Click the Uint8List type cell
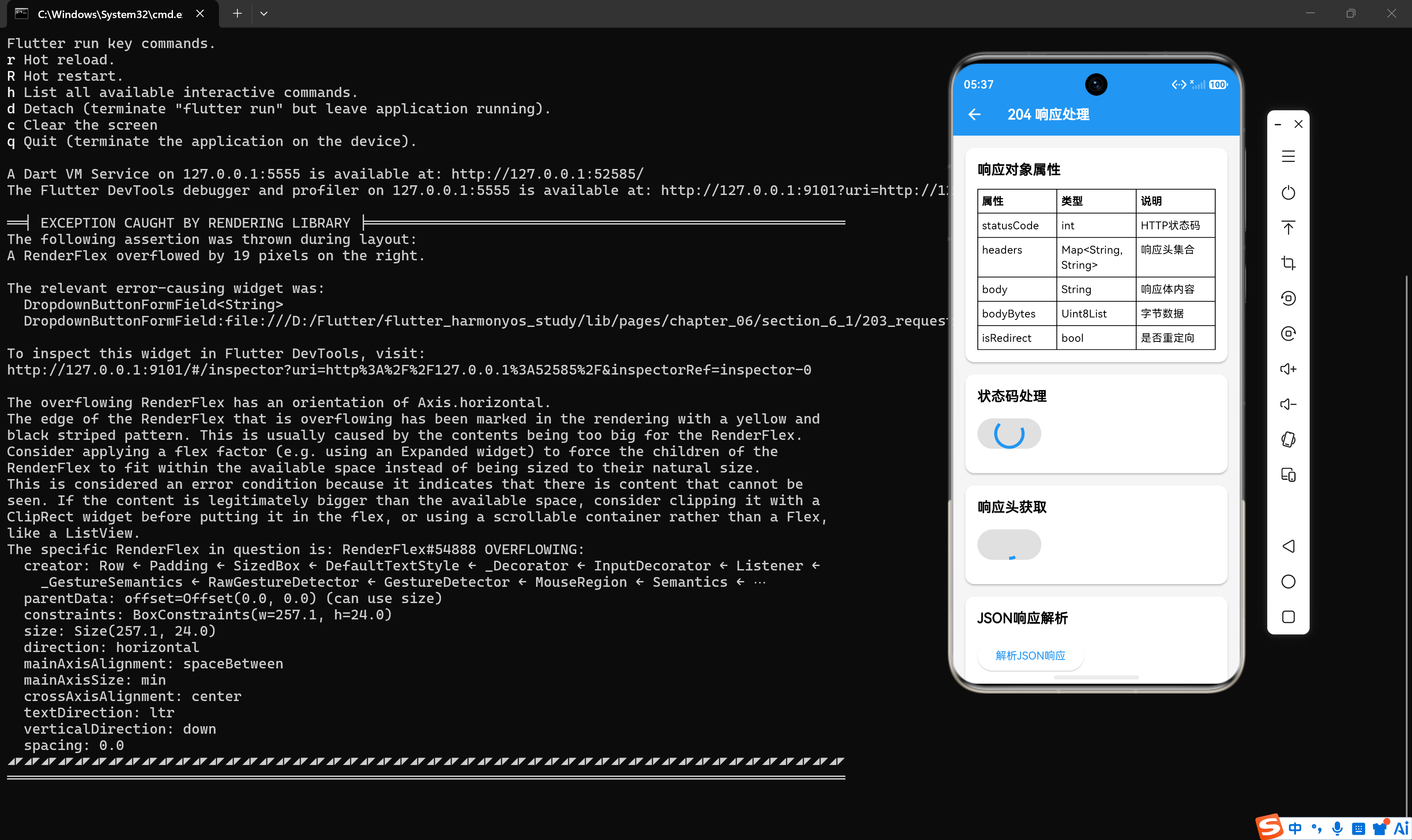 [1096, 314]
